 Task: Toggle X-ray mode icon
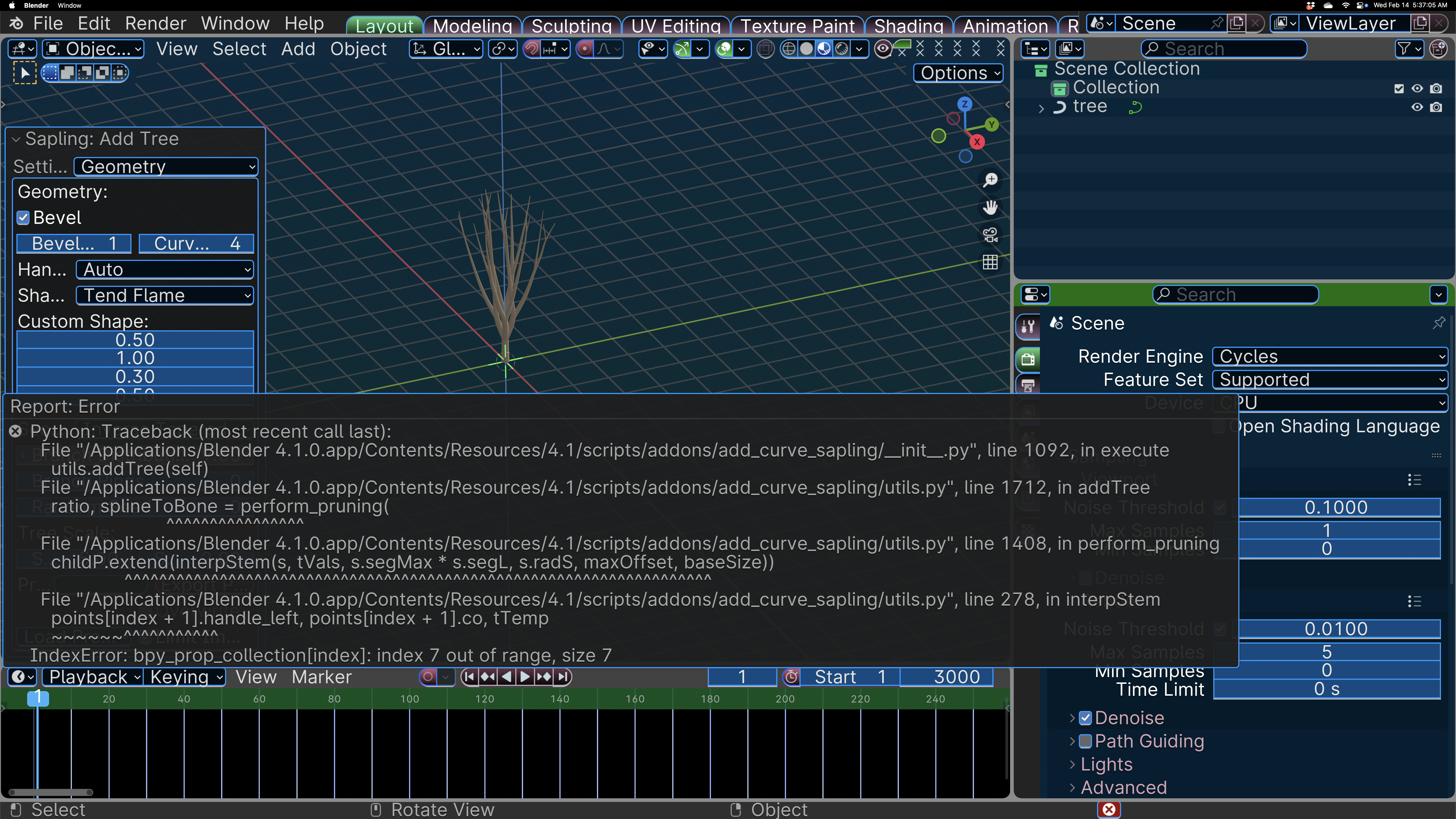(765, 49)
